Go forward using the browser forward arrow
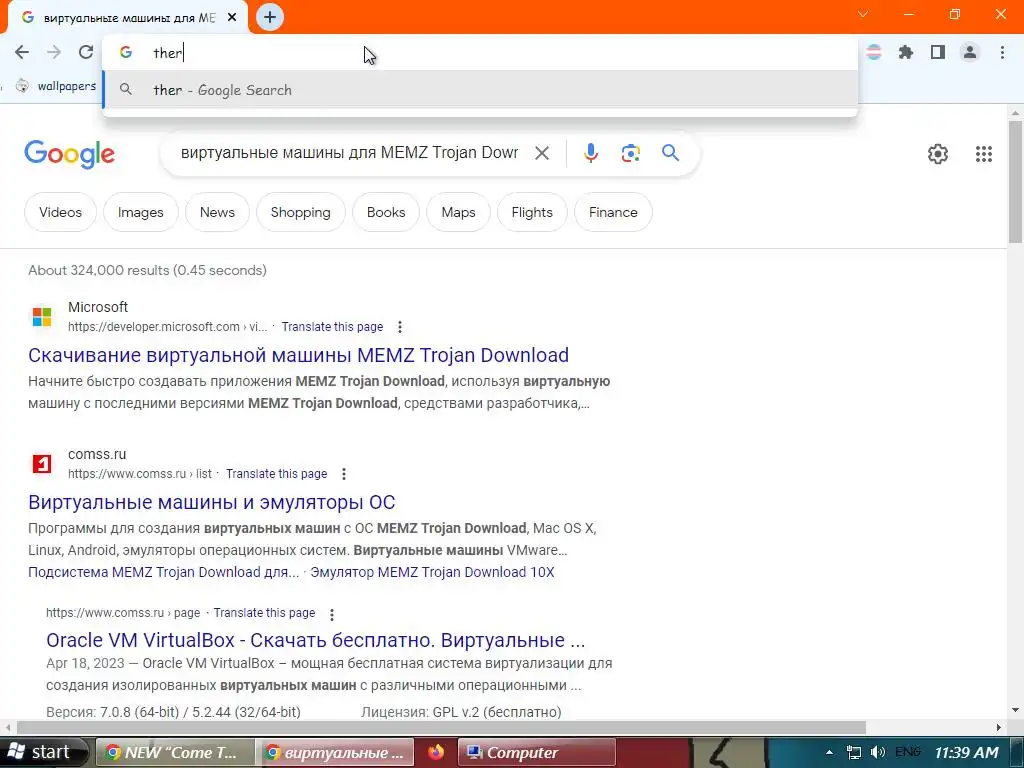1024x768 pixels. [x=54, y=52]
